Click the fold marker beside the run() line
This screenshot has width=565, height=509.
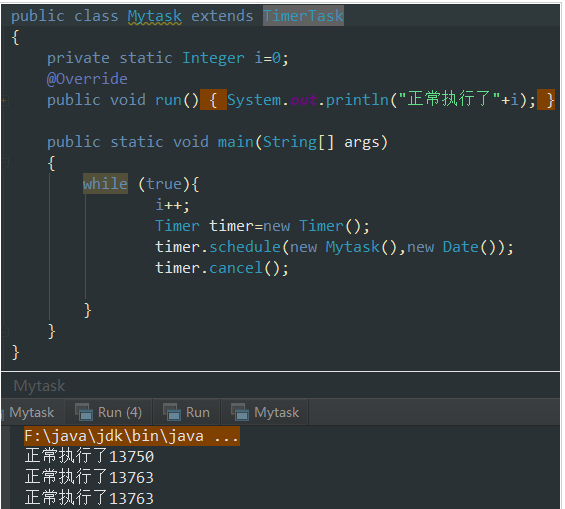(5, 101)
